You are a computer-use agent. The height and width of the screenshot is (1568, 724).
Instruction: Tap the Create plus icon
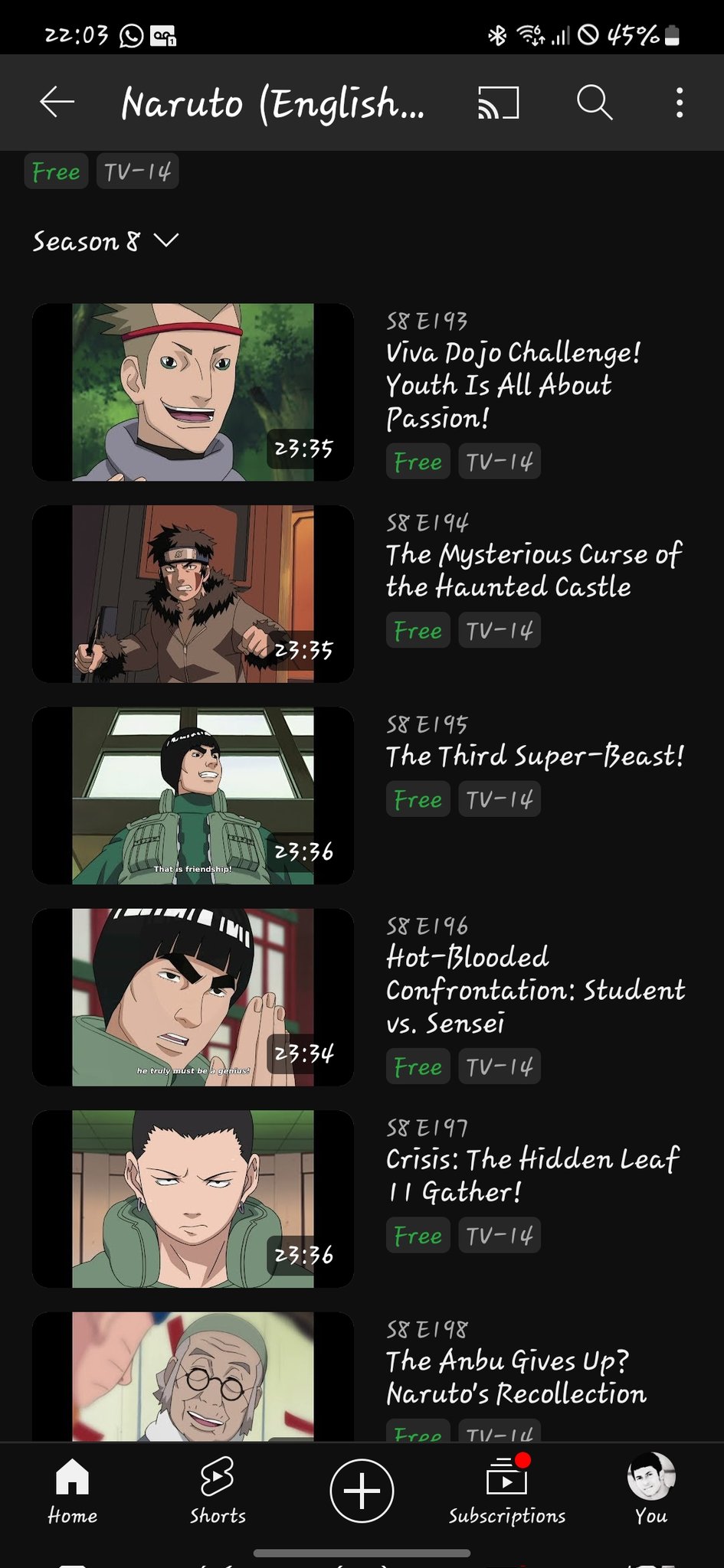tap(362, 1491)
